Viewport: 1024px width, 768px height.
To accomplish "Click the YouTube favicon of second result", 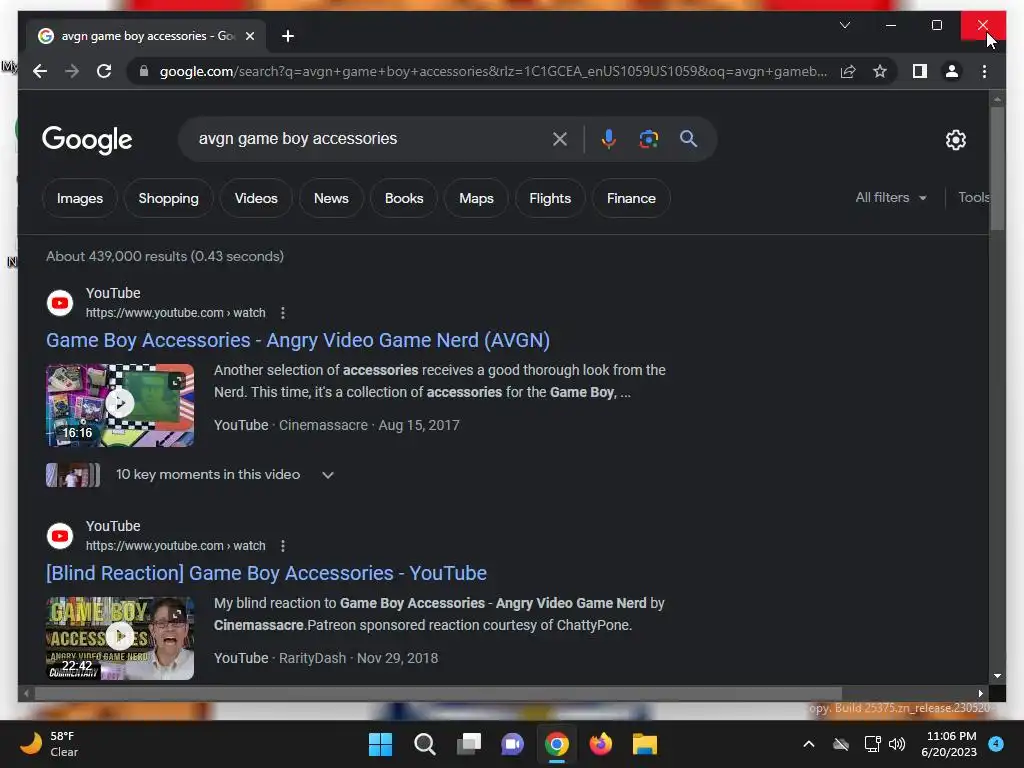I will click(60, 536).
